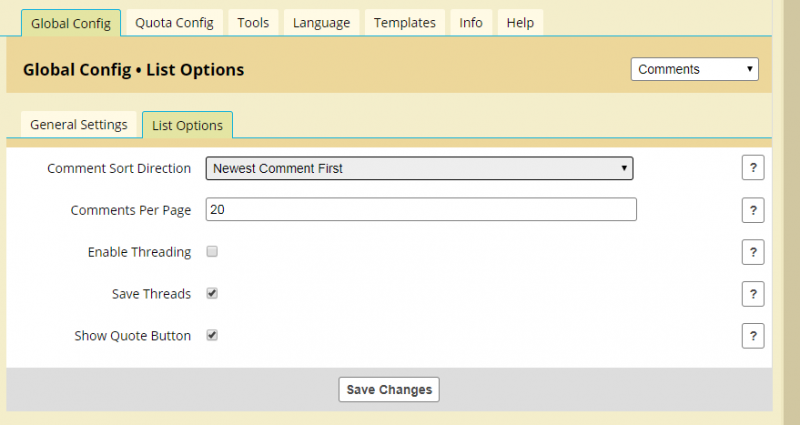Click the Save Changes button
800x425 pixels.
pos(389,389)
